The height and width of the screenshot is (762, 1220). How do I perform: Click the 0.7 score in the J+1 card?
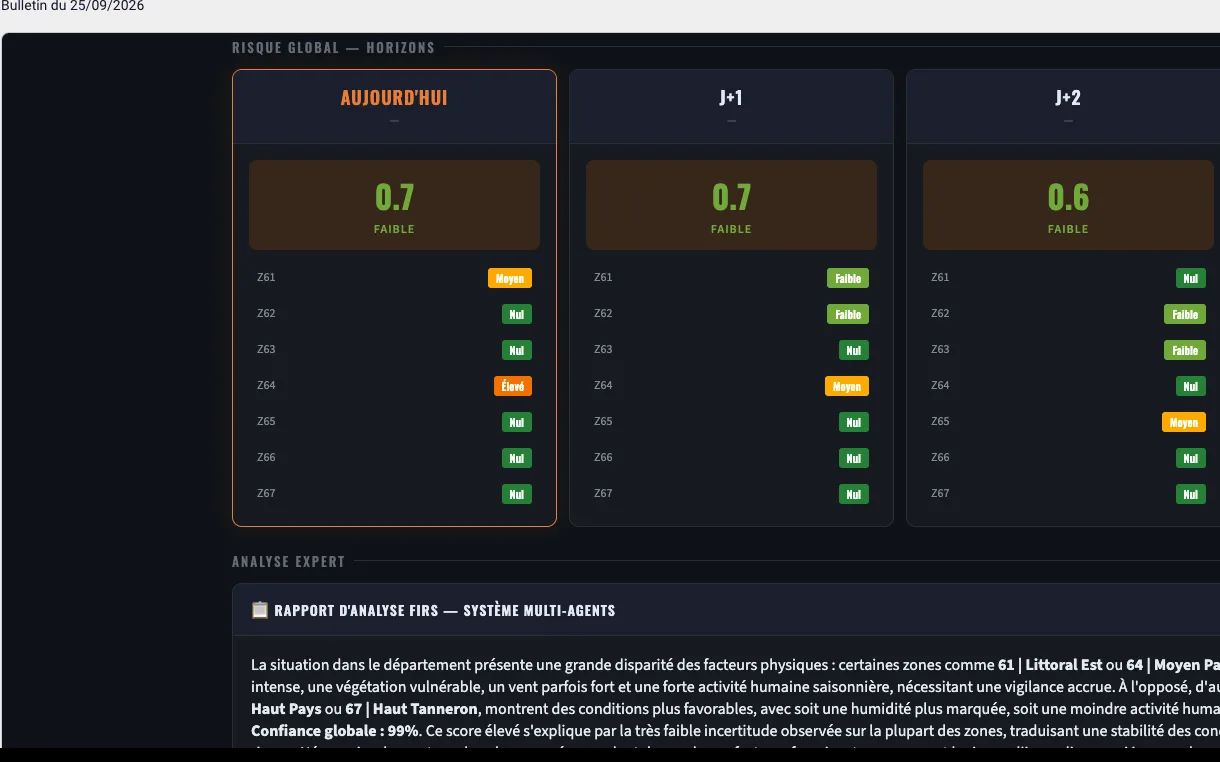pyautogui.click(x=731, y=197)
